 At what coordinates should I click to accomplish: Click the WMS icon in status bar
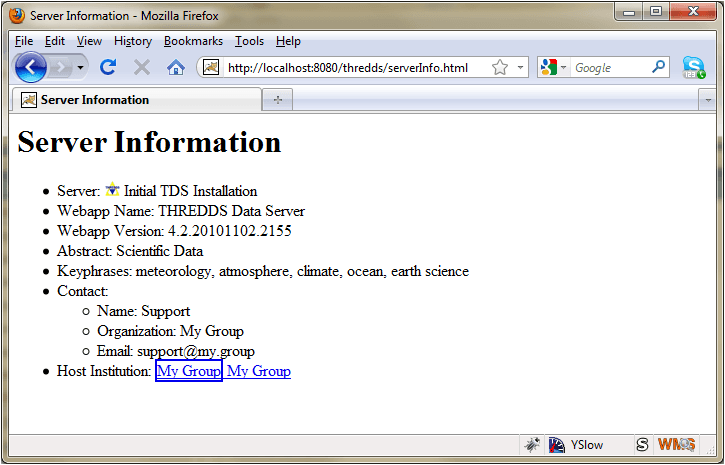676,445
